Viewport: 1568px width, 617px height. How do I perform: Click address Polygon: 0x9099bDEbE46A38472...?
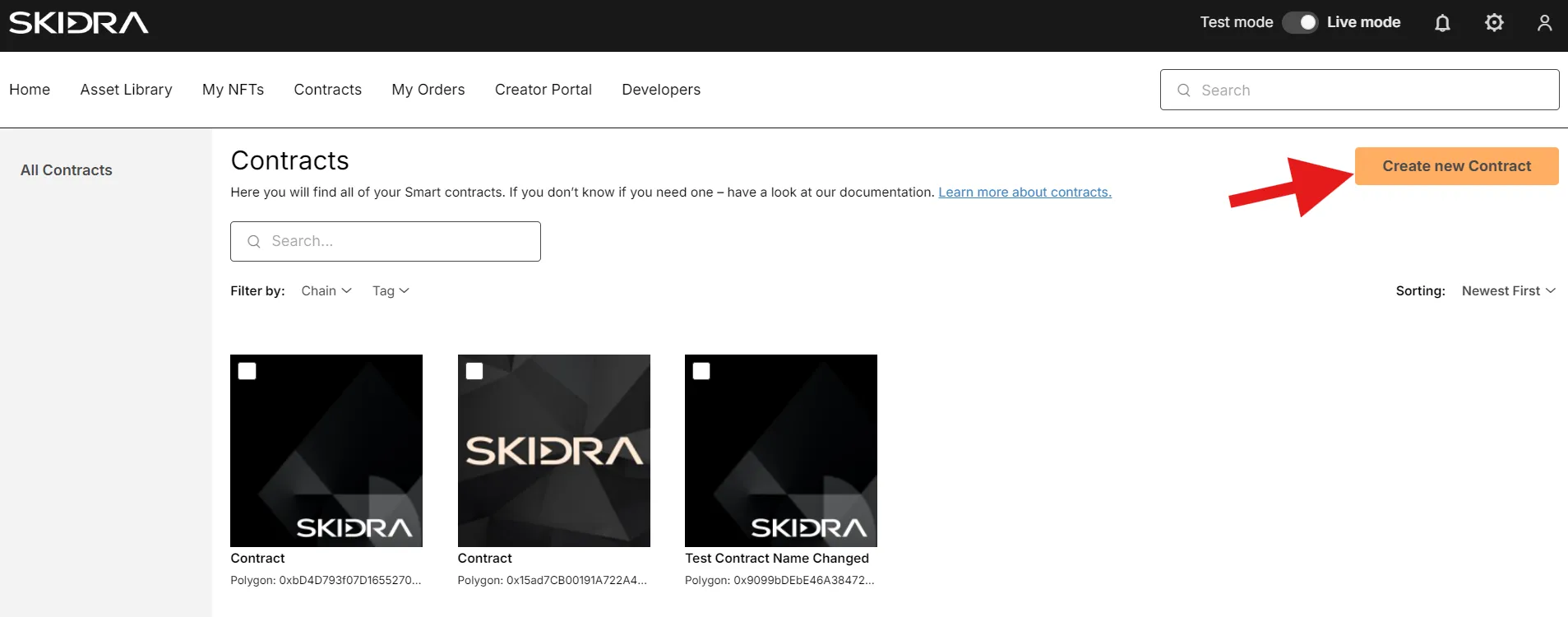779,581
